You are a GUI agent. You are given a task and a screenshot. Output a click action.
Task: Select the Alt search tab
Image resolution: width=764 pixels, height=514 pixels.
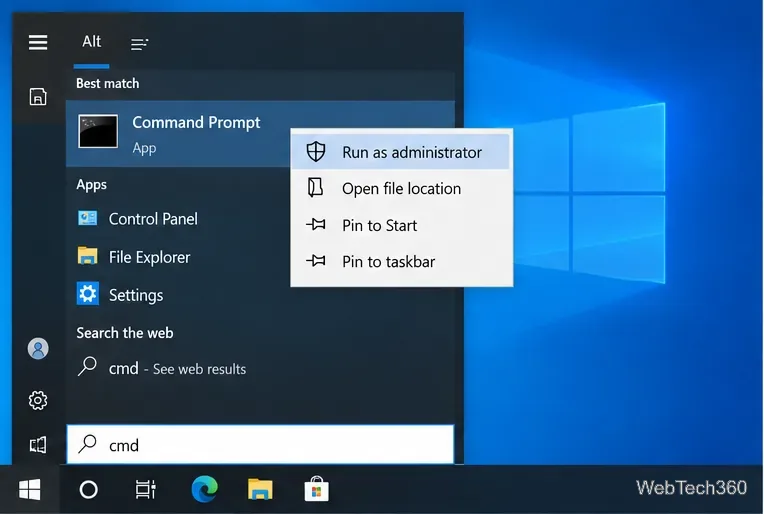click(92, 42)
